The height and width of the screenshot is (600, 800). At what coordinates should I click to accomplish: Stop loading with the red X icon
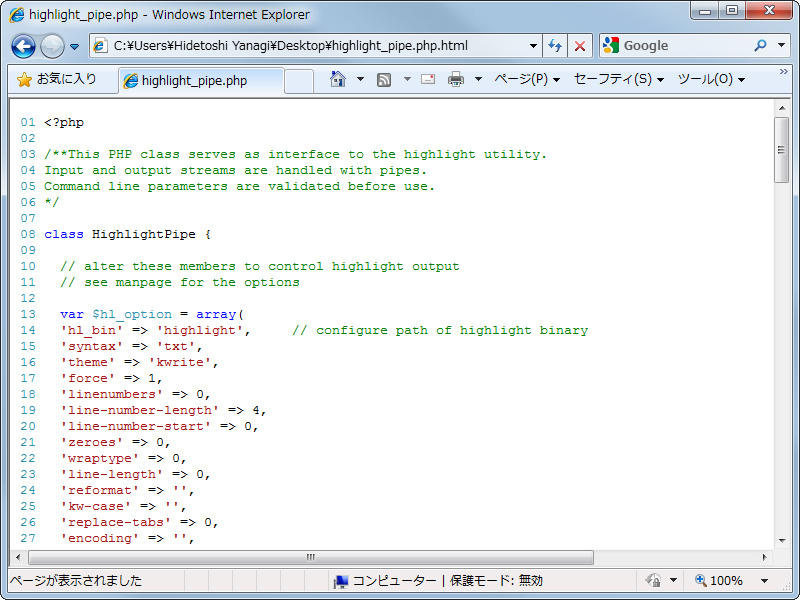580,46
